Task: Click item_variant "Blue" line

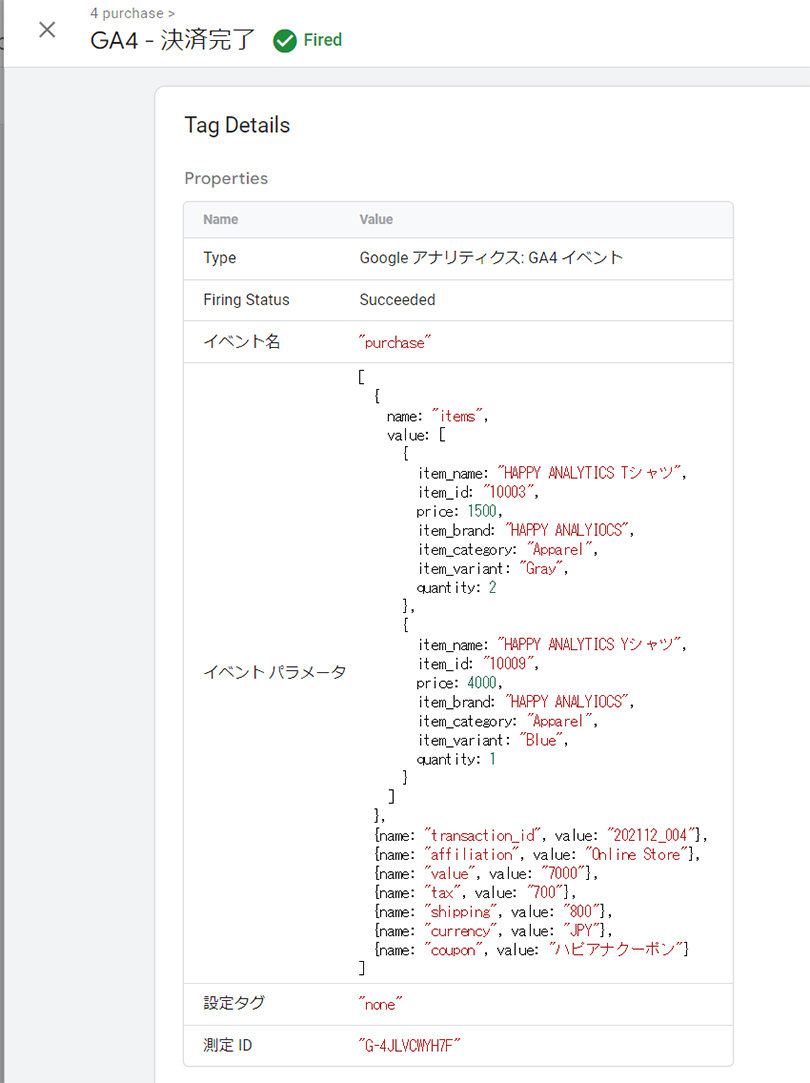Action: coord(492,740)
